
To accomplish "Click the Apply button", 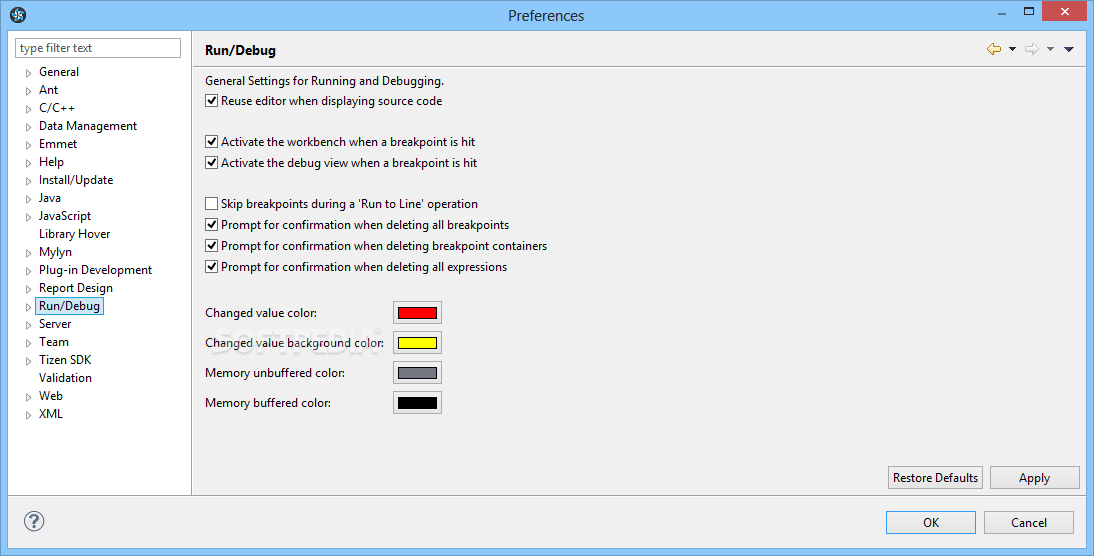I will point(1034,478).
